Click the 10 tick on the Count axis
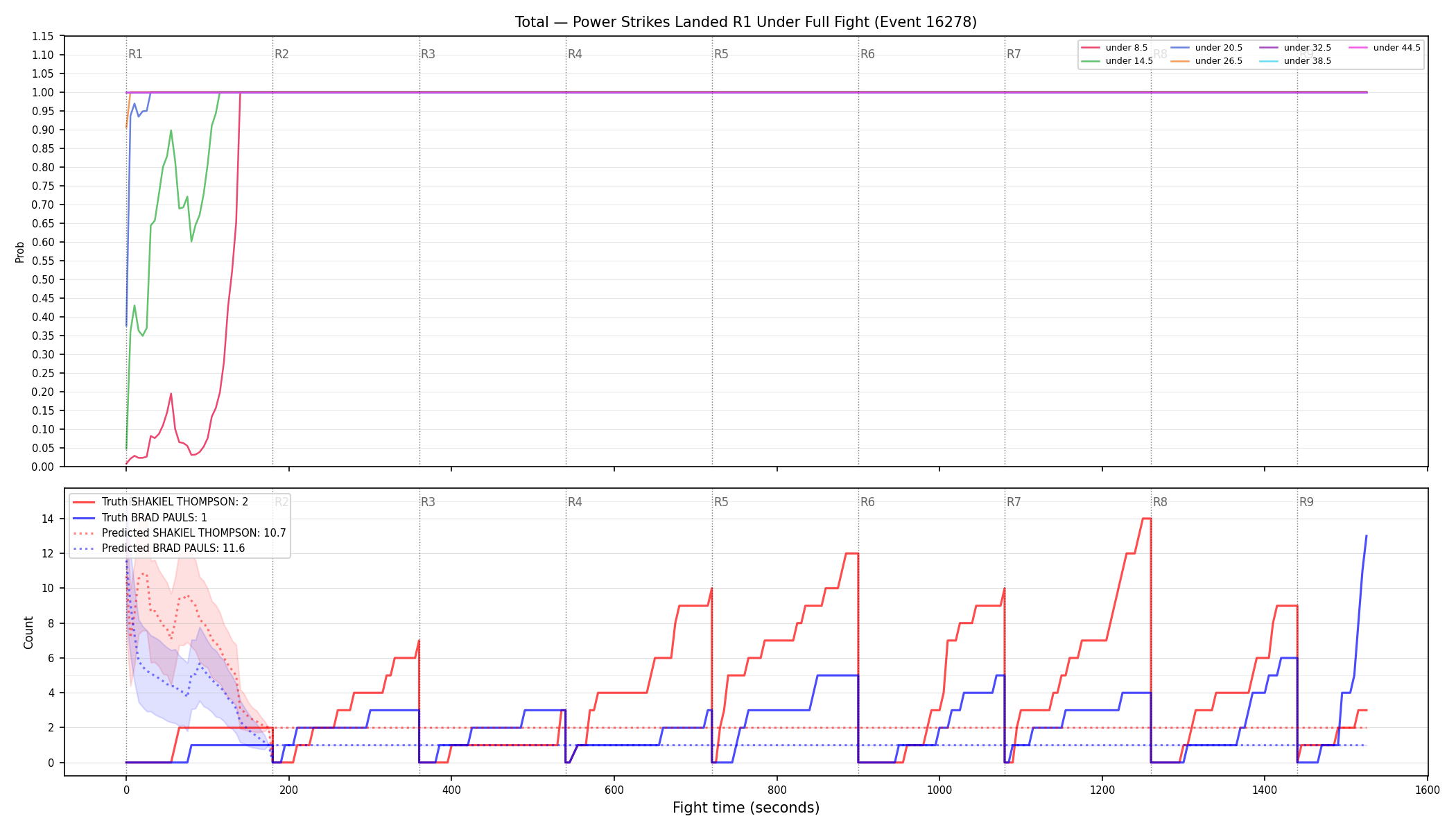Image resolution: width=1456 pixels, height=832 pixels. tap(48, 588)
